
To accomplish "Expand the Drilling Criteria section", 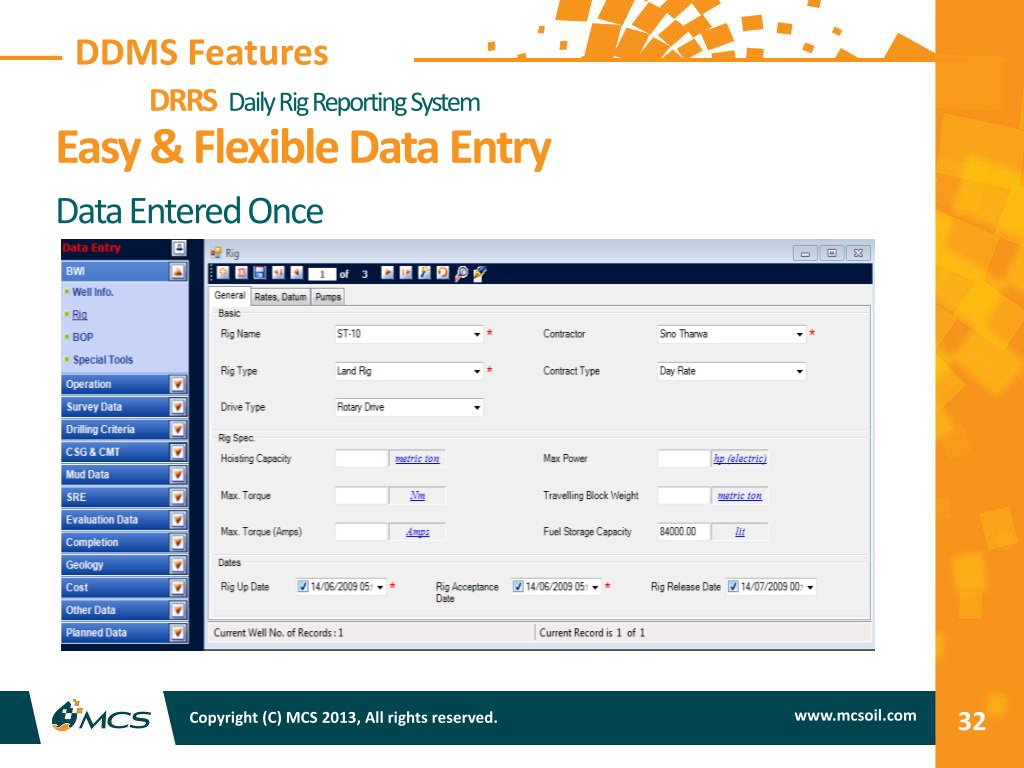I will pyautogui.click(x=178, y=430).
